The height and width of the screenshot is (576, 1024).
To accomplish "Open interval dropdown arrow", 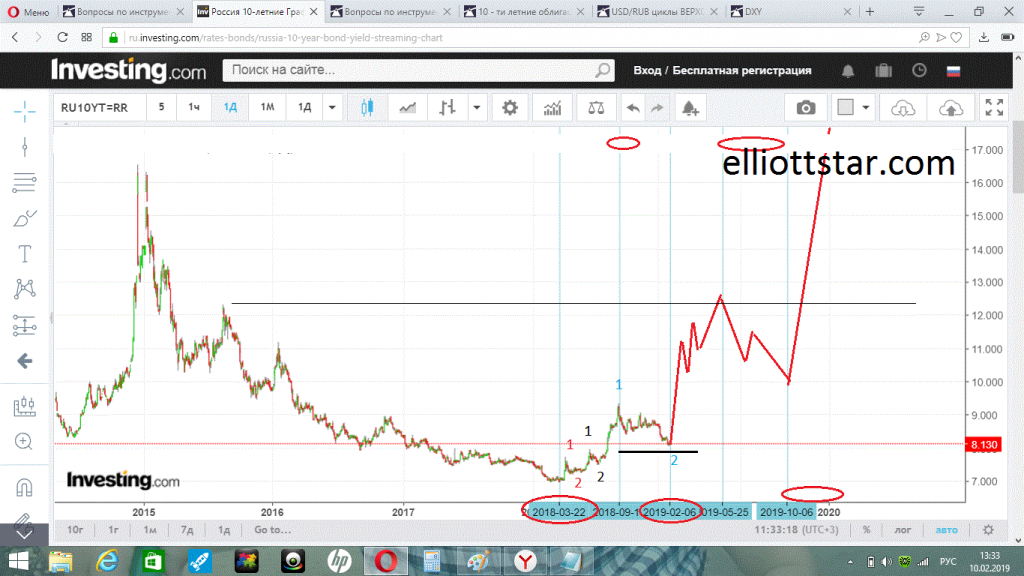I will pyautogui.click(x=332, y=108).
